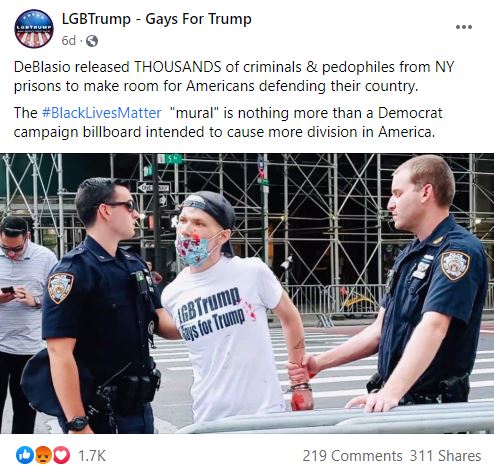Screen dimensions: 494x476
Task: Open the 219 Comments link
Action: point(352,456)
